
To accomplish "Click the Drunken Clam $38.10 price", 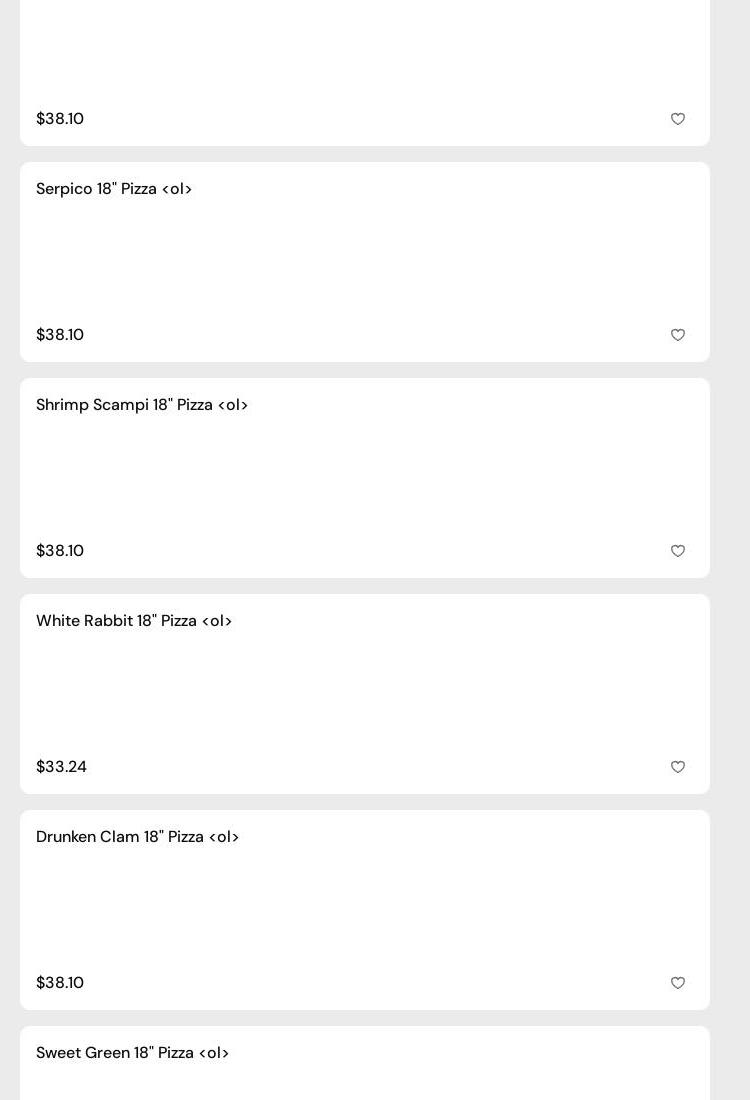I will pyautogui.click(x=60, y=983).
